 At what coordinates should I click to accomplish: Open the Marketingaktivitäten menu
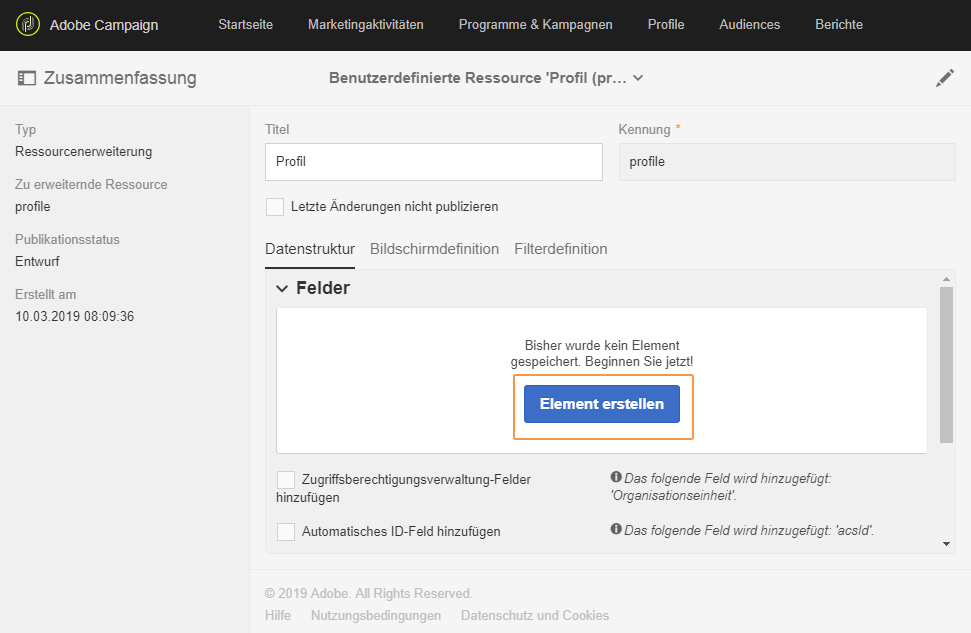(x=365, y=24)
